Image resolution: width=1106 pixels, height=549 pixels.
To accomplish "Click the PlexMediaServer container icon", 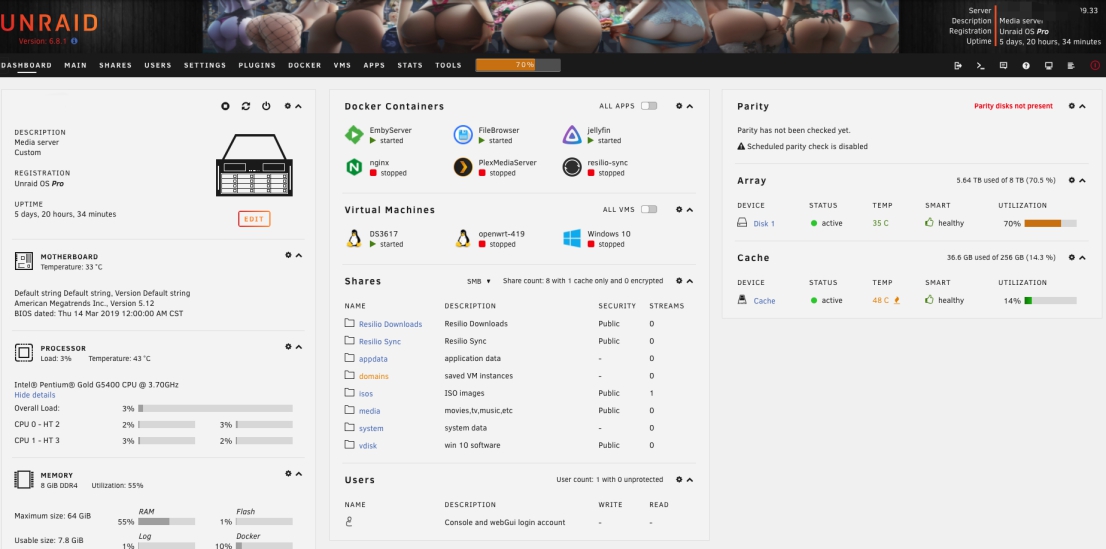I will pos(463,167).
